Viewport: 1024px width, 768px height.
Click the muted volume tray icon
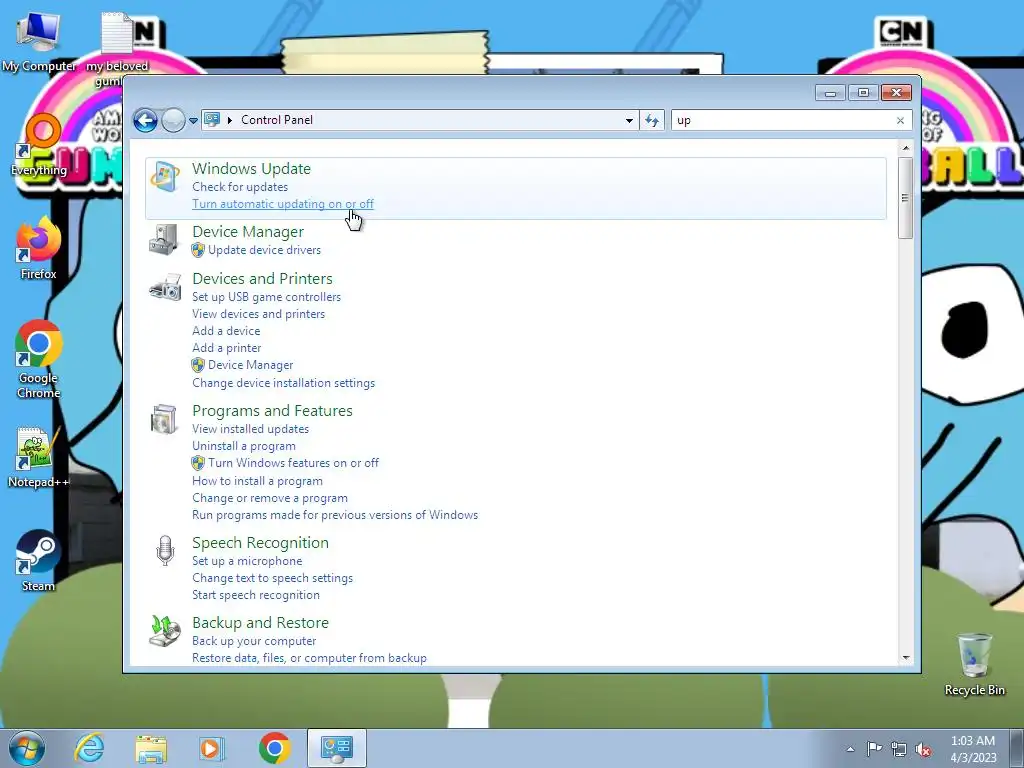(923, 750)
